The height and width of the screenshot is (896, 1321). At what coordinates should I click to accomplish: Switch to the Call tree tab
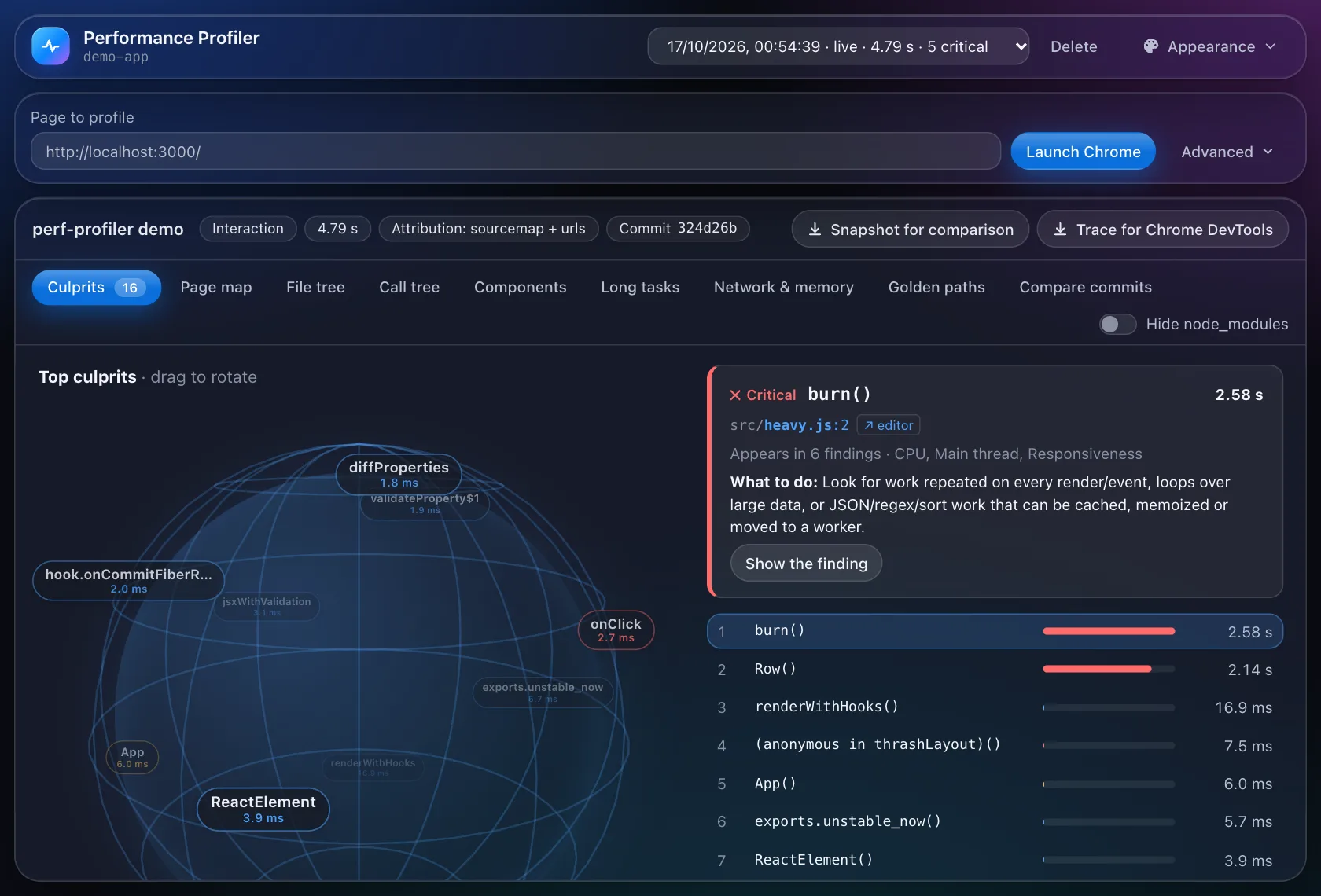pos(409,288)
